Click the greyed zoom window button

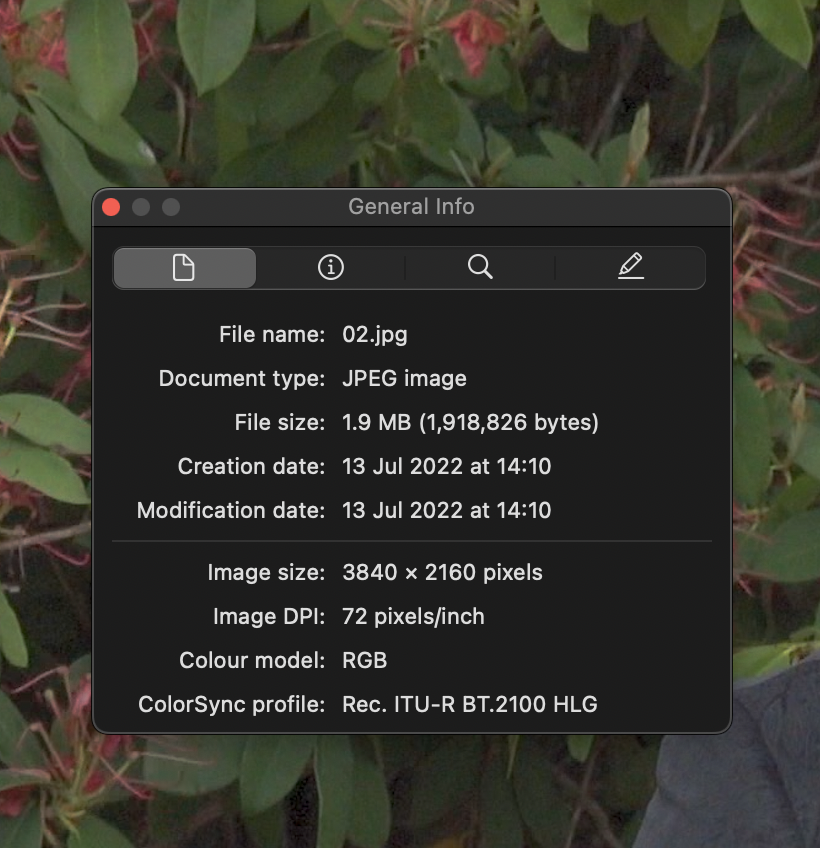(x=171, y=207)
